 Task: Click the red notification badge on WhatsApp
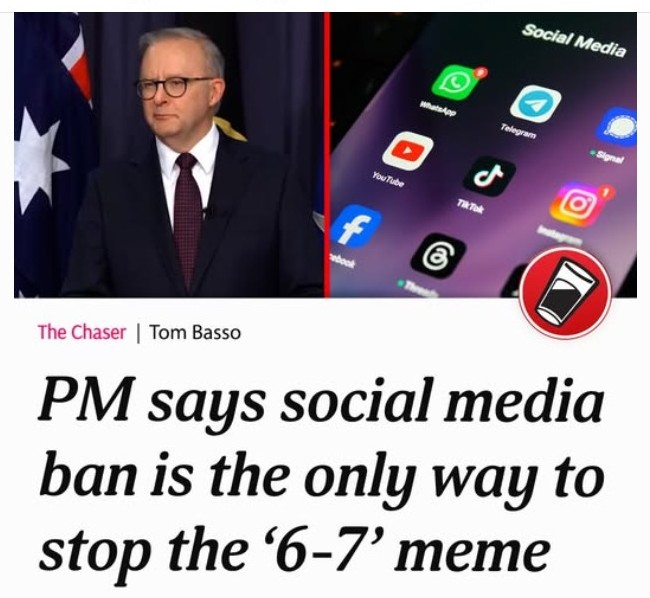(481, 73)
